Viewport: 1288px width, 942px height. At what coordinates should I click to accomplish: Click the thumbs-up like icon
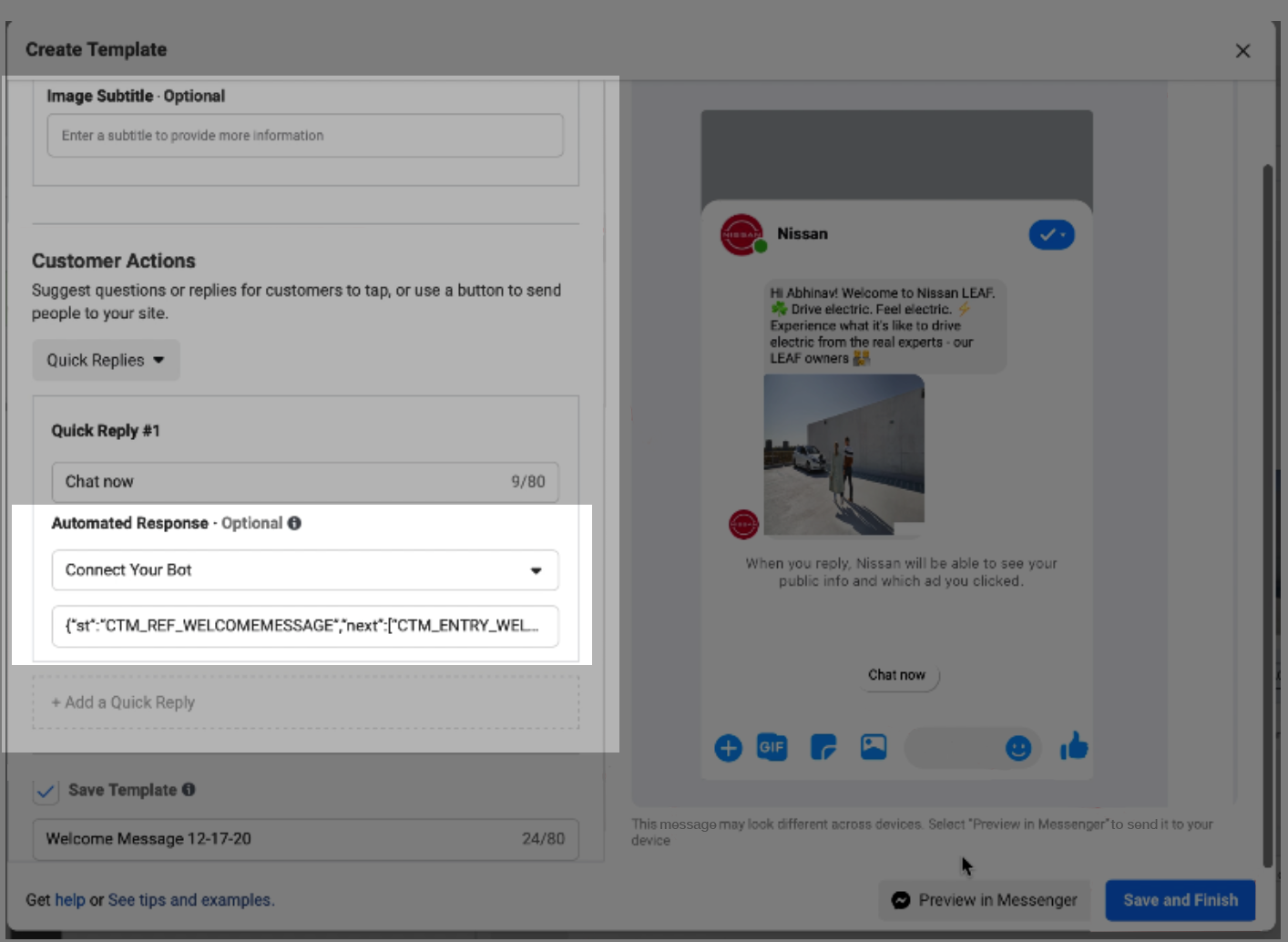point(1074,746)
